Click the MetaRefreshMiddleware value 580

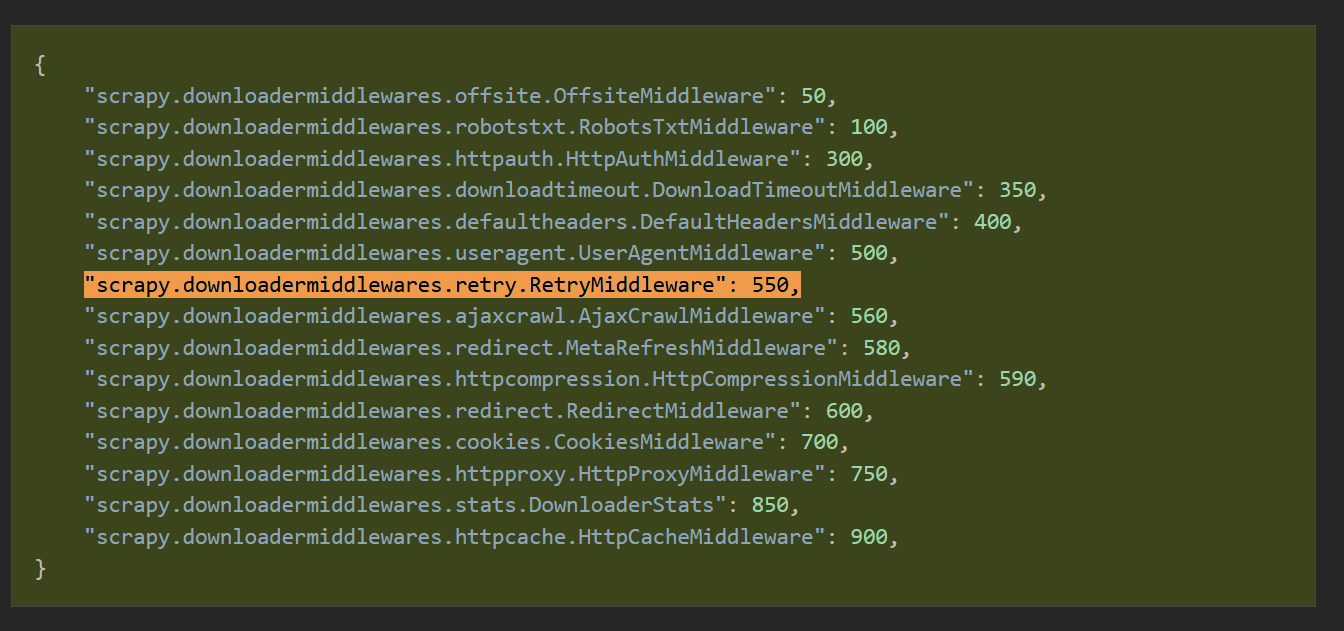(x=881, y=348)
